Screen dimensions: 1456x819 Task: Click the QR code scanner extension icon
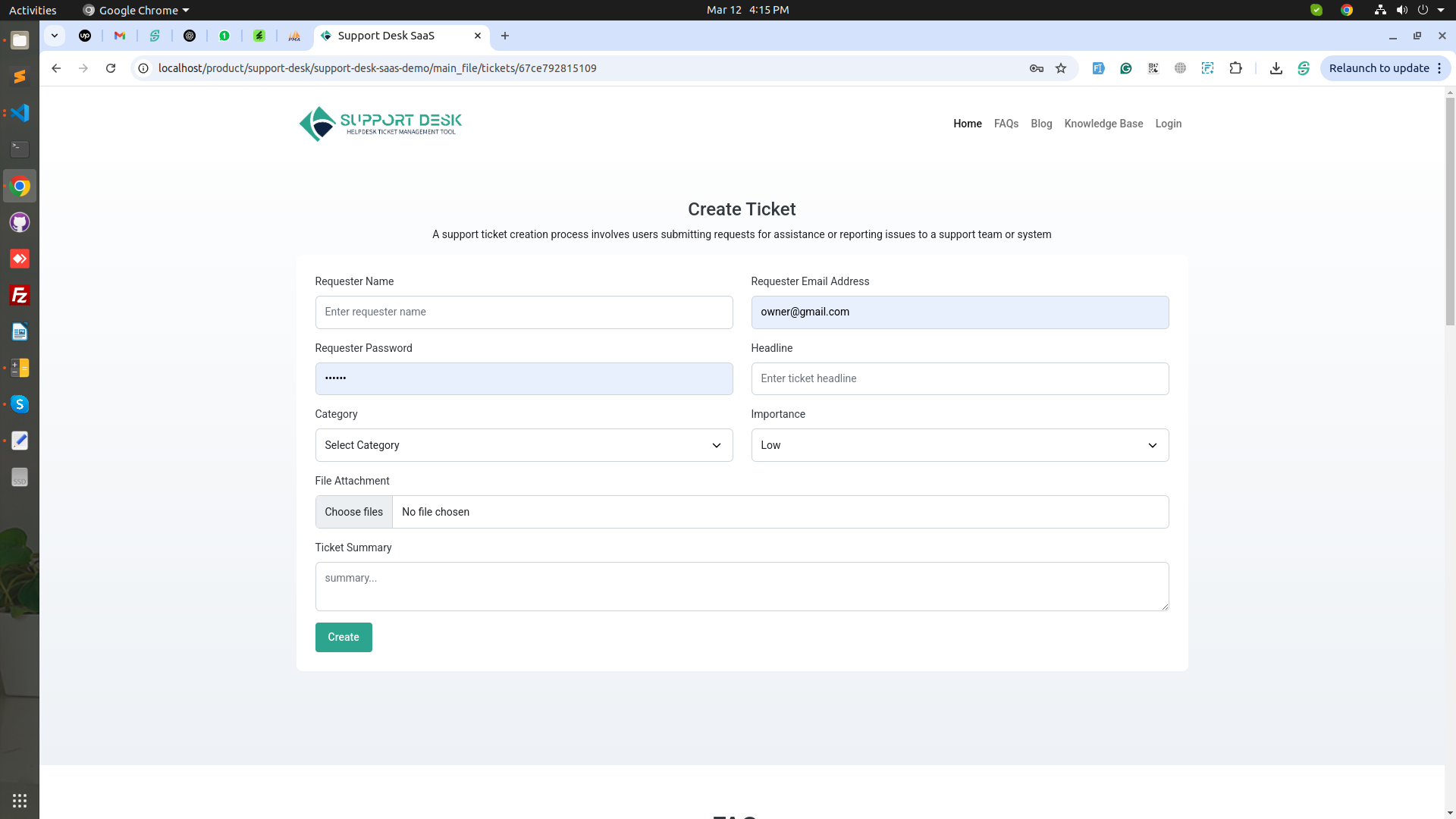(1153, 68)
